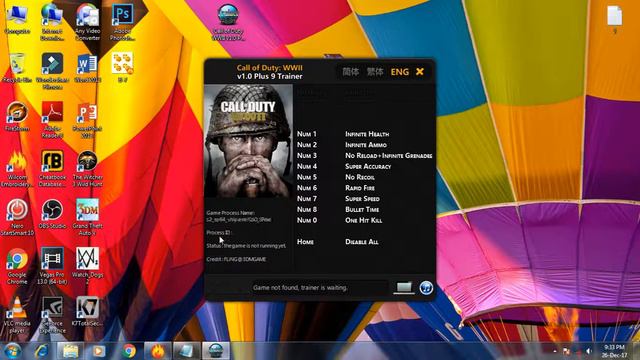This screenshot has height=360, width=640.
Task: Open OBS Studio desktop shortcut
Action: coord(52,214)
